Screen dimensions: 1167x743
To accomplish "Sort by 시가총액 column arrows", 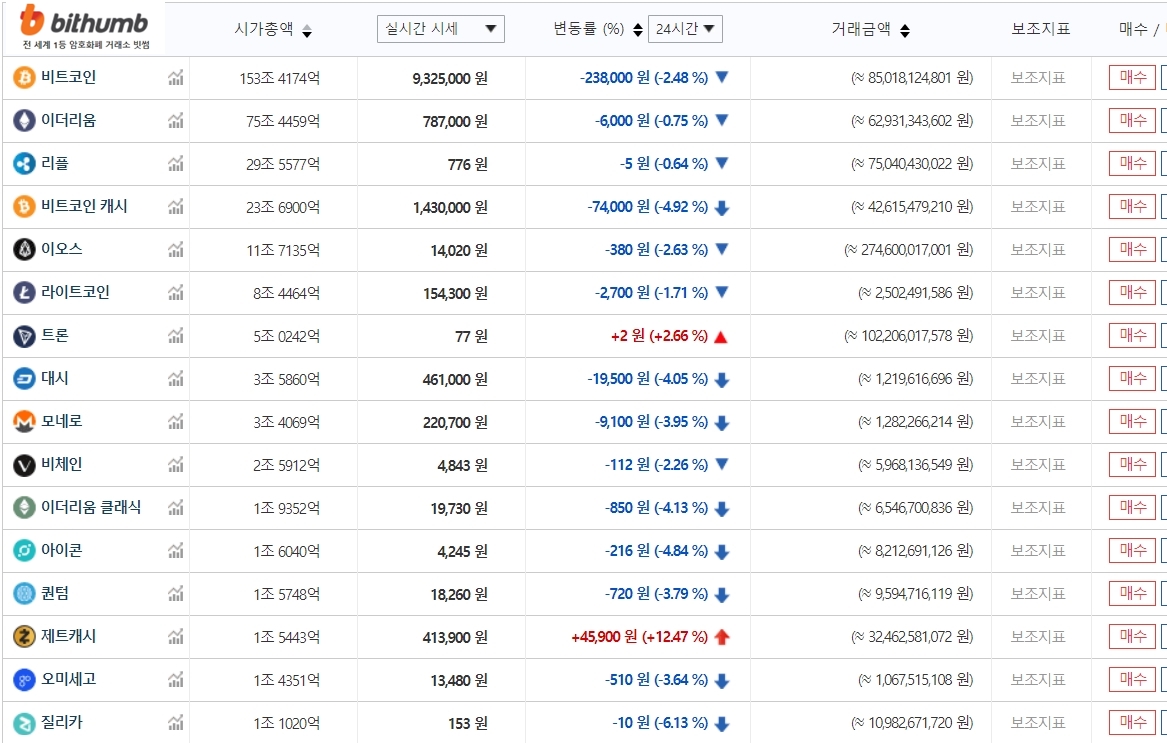I will [307, 31].
